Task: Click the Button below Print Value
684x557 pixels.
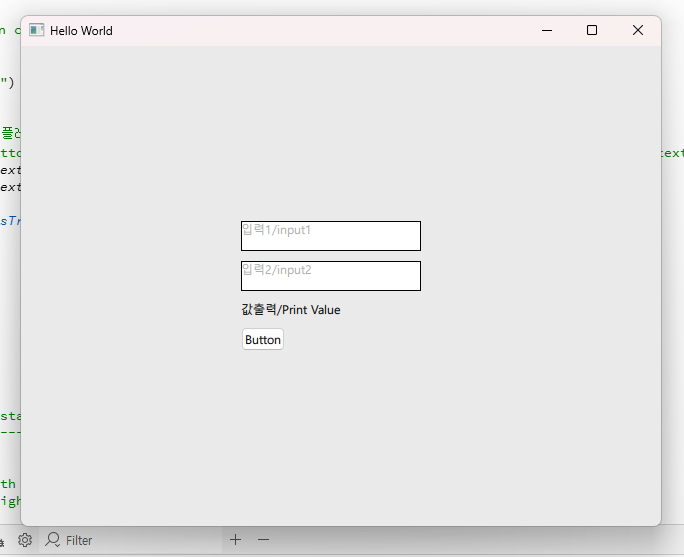Action: (263, 340)
